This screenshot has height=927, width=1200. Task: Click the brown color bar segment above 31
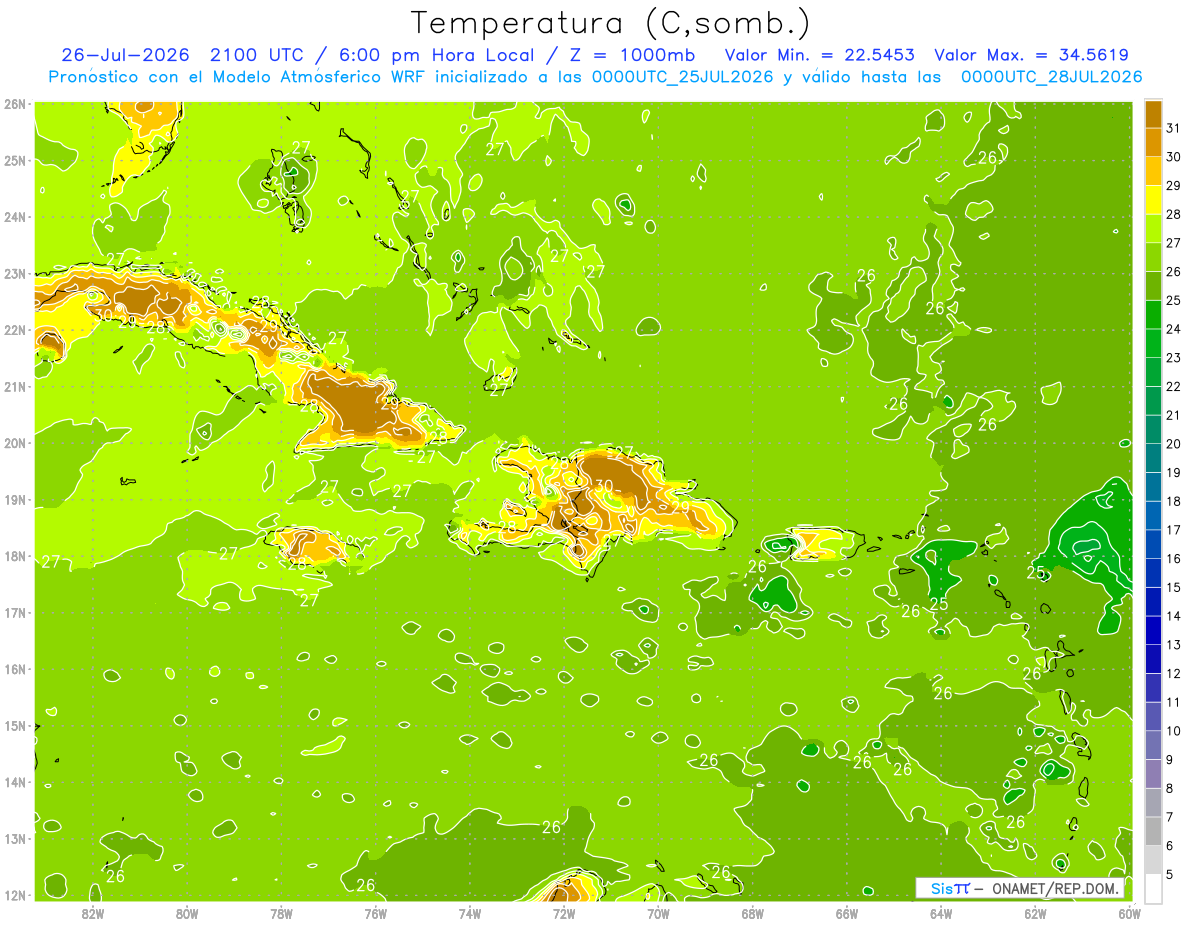click(1153, 114)
